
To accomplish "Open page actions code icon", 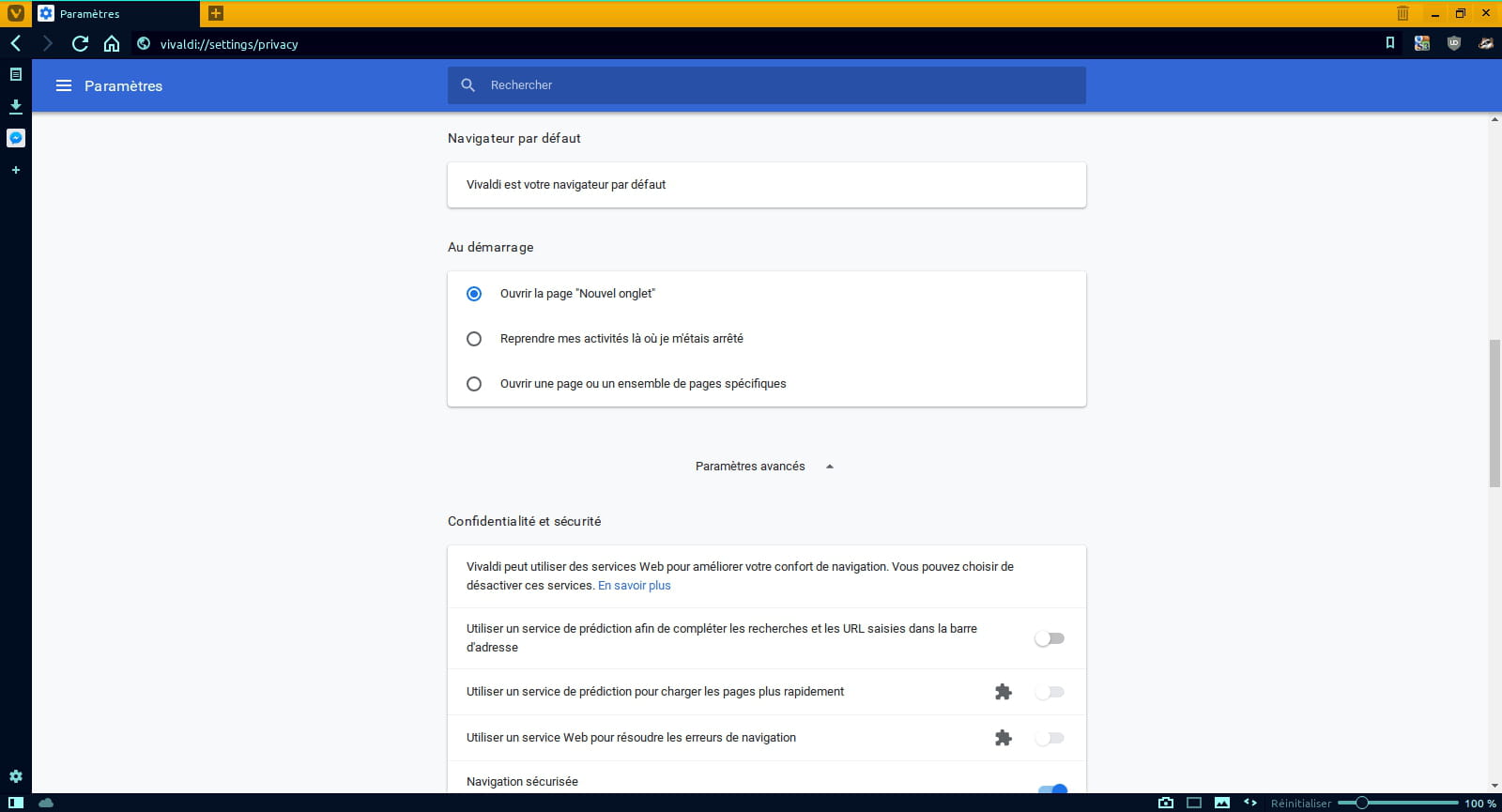I will coord(1250,803).
